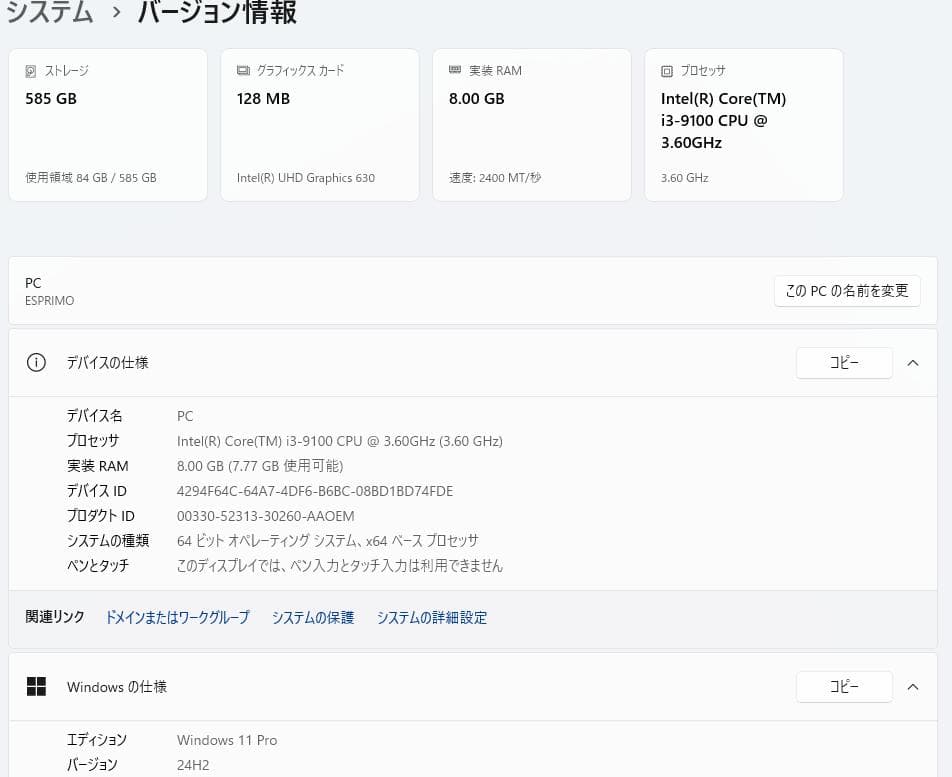Viewport: 952px width, 777px height.
Task: Click the Intel Core i3-9100 processor card
Action: pyautogui.click(x=743, y=124)
